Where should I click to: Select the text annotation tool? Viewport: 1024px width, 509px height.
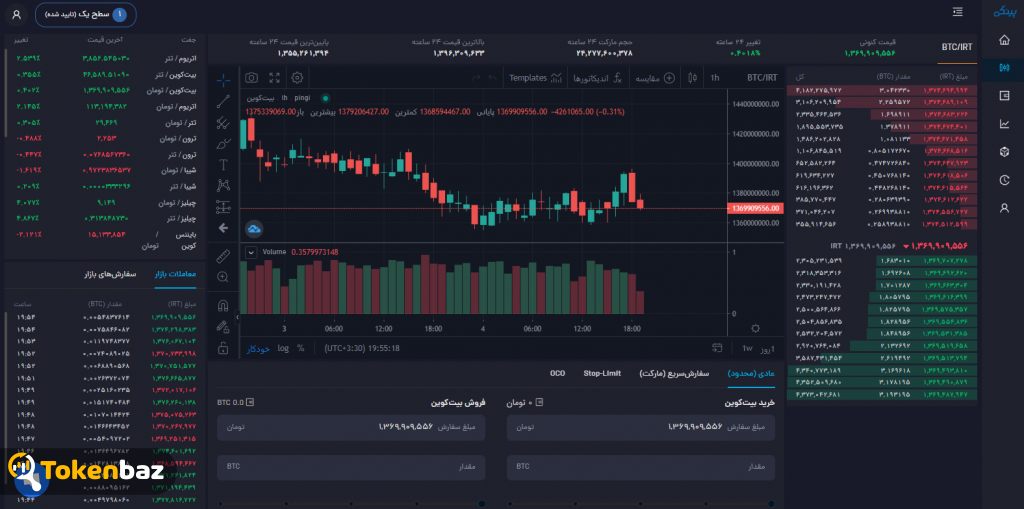coord(223,164)
